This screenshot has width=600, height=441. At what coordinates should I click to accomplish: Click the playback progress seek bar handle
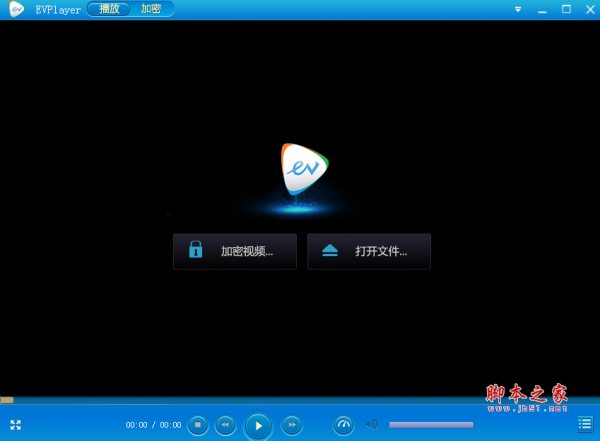(7, 400)
